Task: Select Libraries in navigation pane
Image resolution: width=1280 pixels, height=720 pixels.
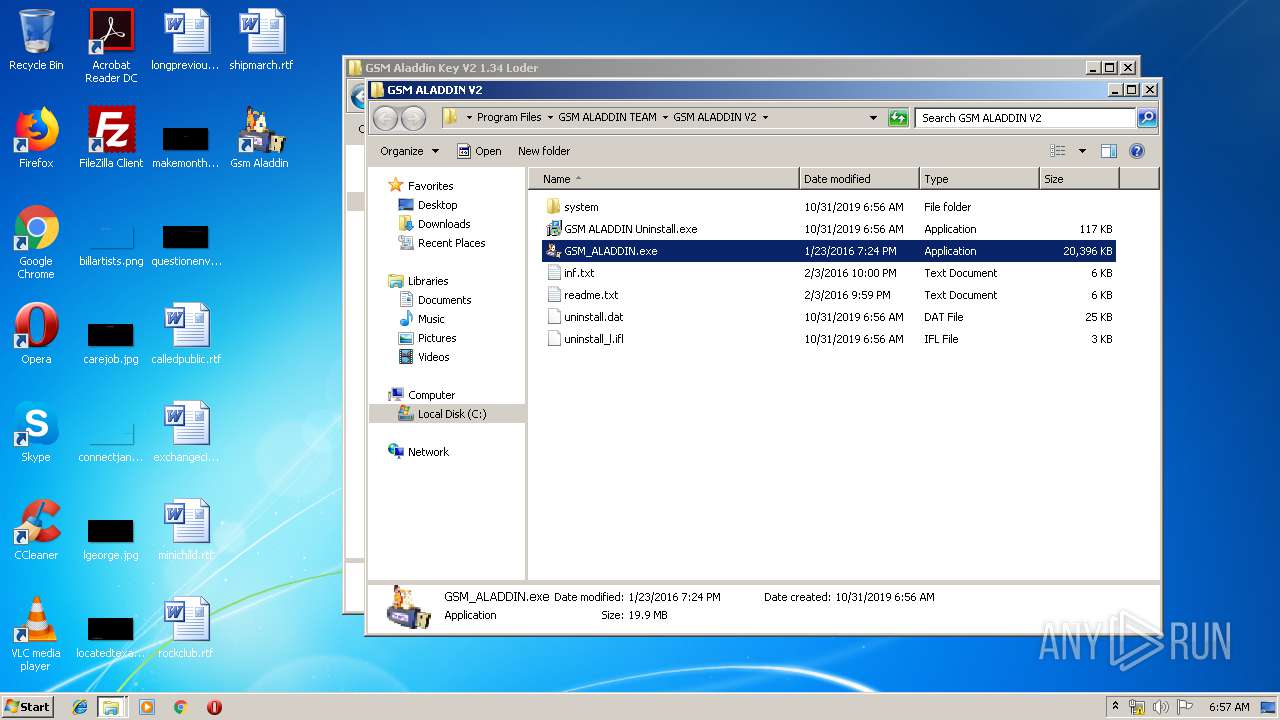Action: [418, 280]
